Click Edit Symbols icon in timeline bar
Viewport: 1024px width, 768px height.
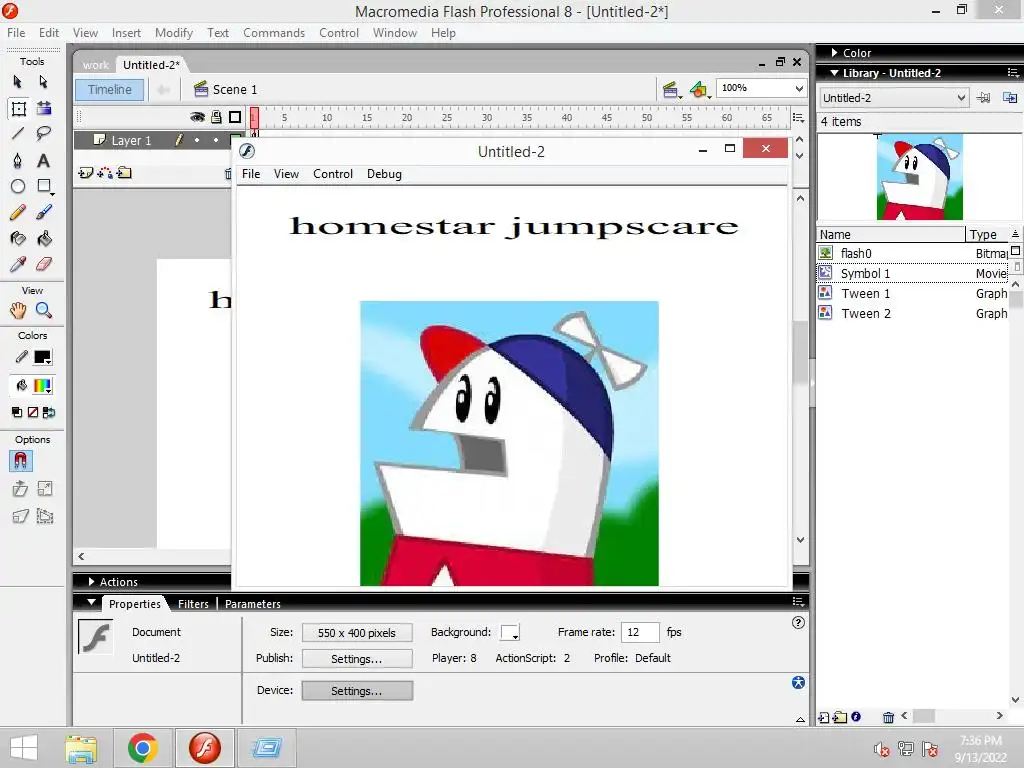pyautogui.click(x=699, y=89)
